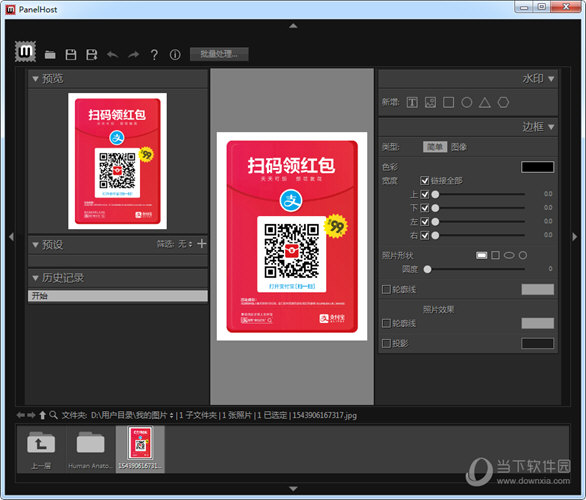Select the 图像 border type
This screenshot has height=500, width=586.
[459, 147]
